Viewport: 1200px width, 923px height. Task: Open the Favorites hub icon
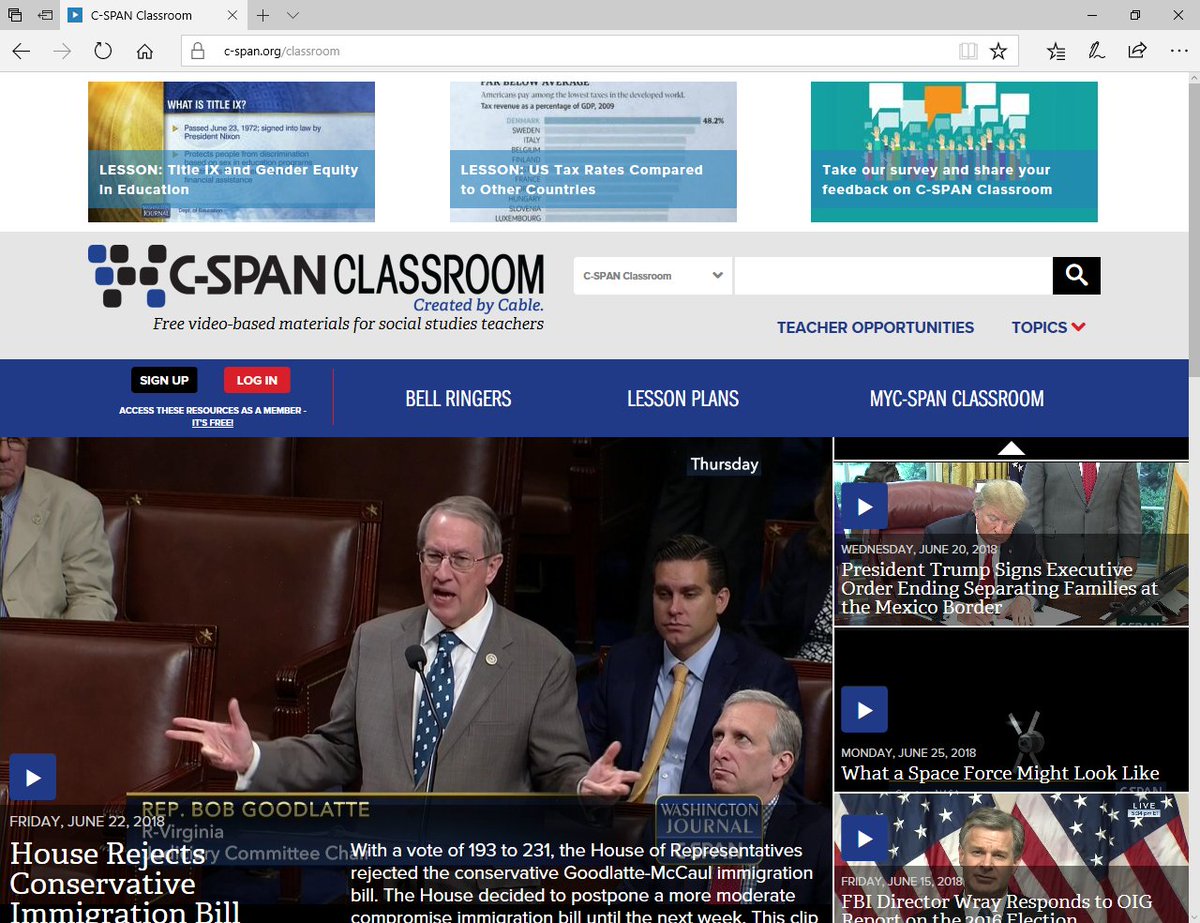point(1056,51)
